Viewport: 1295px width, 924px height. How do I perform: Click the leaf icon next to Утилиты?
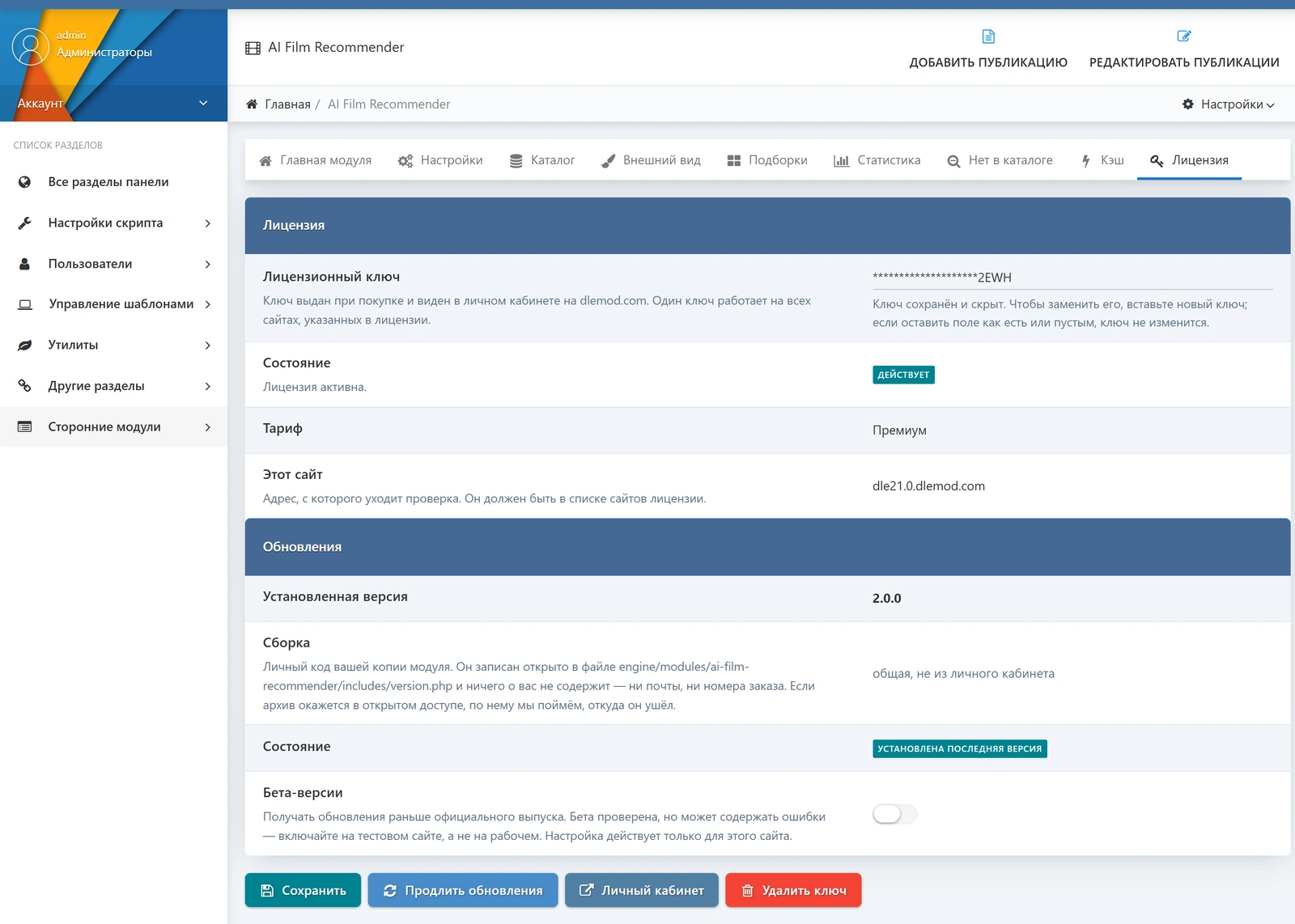pyautogui.click(x=25, y=345)
